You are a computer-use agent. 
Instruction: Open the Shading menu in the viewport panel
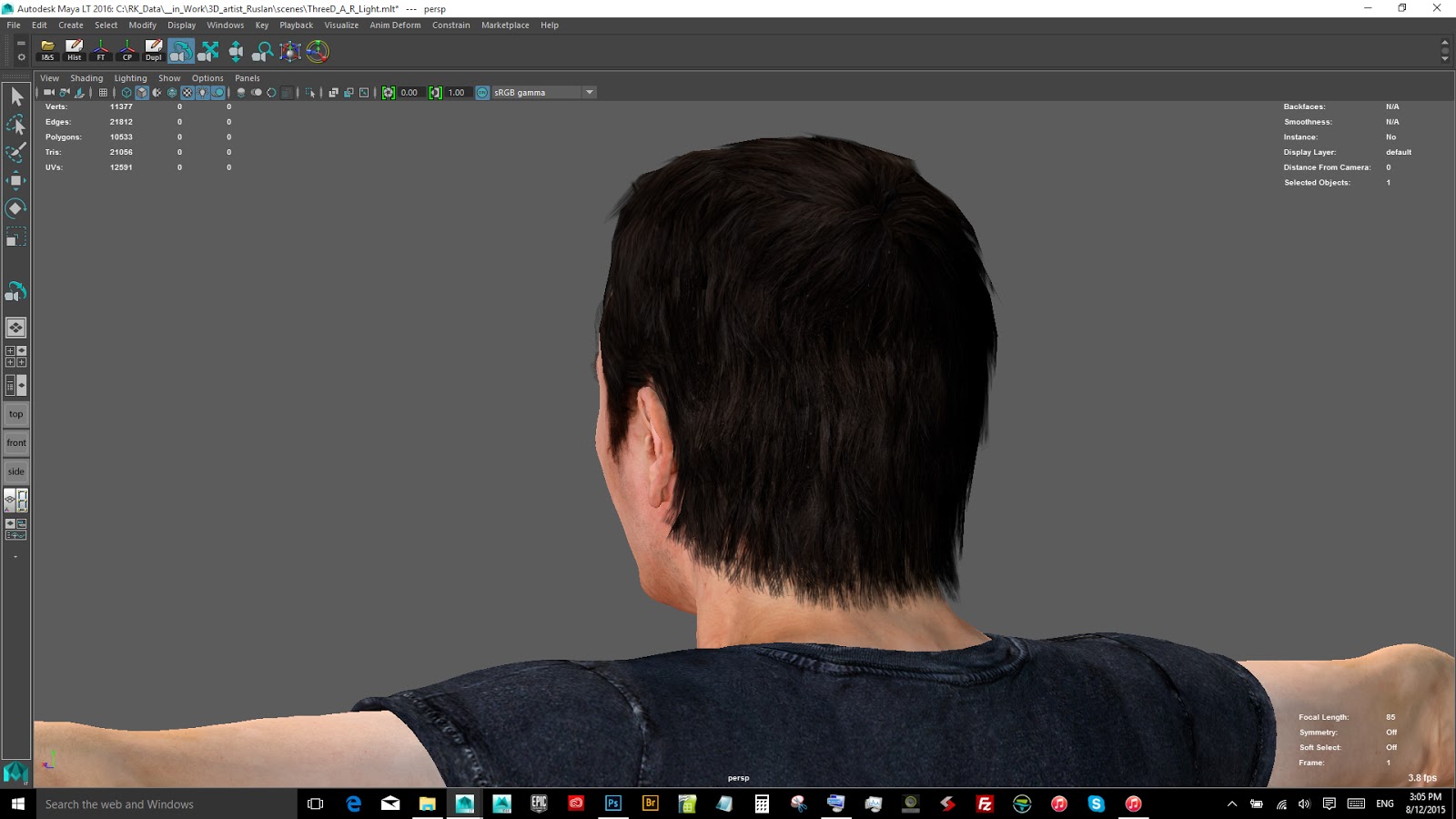[x=86, y=78]
